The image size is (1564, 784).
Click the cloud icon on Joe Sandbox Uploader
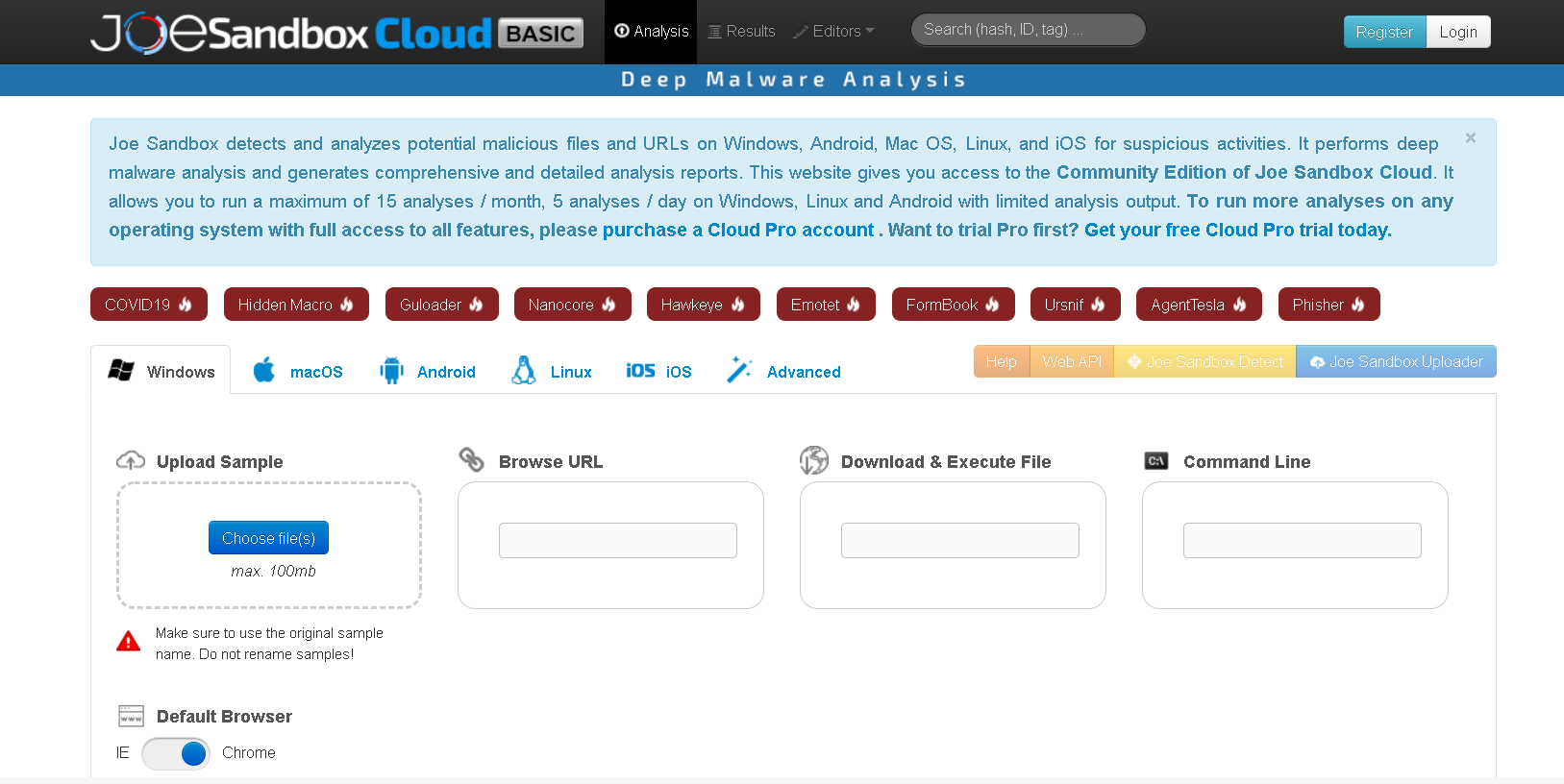click(x=1318, y=362)
